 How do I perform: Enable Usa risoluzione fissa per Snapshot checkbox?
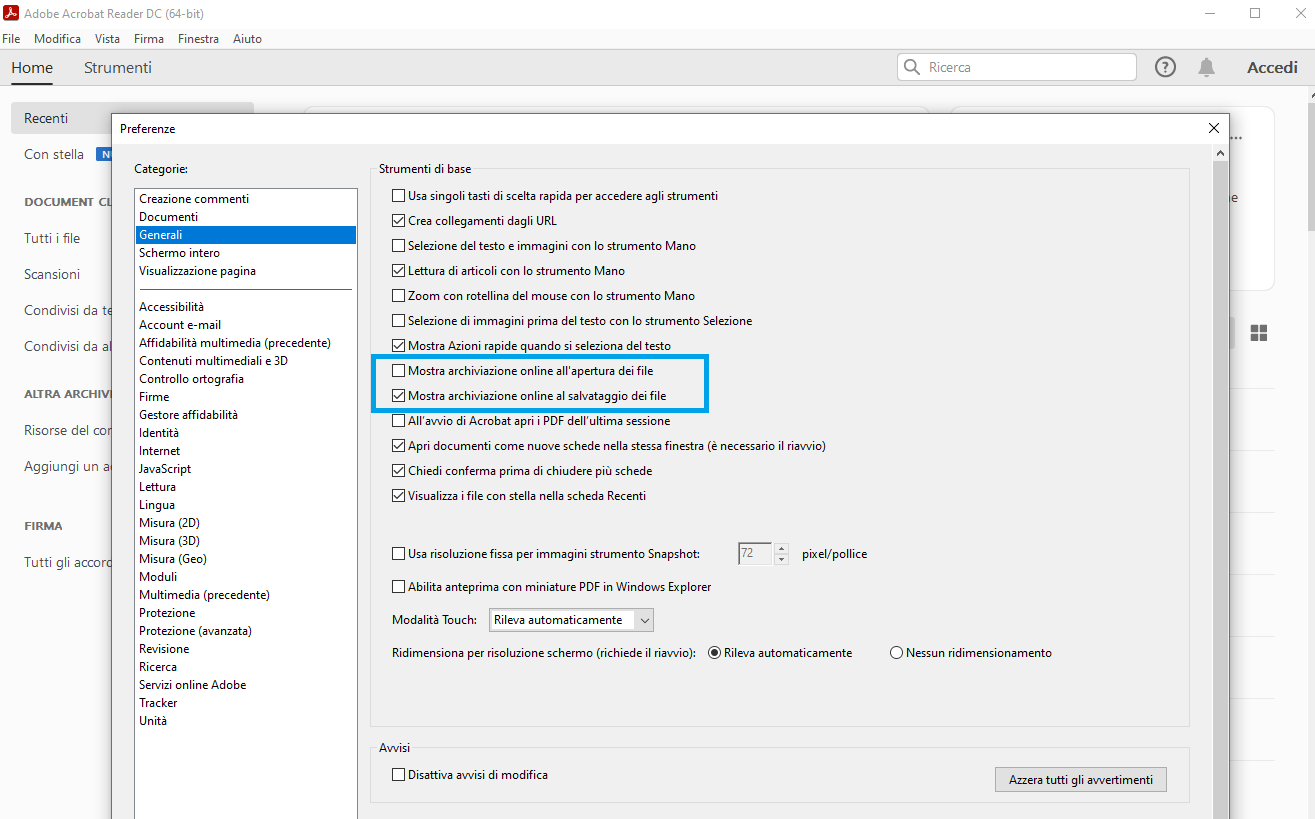[399, 553]
